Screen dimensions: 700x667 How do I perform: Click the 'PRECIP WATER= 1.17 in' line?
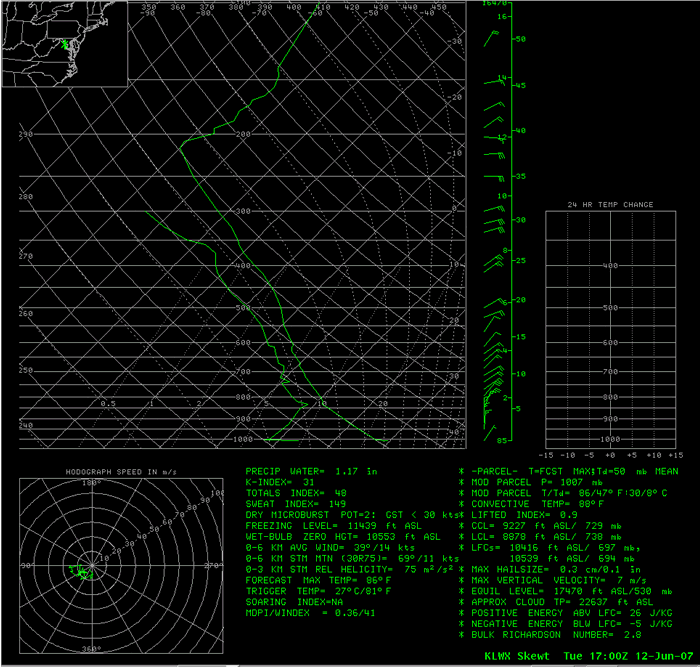click(x=311, y=471)
